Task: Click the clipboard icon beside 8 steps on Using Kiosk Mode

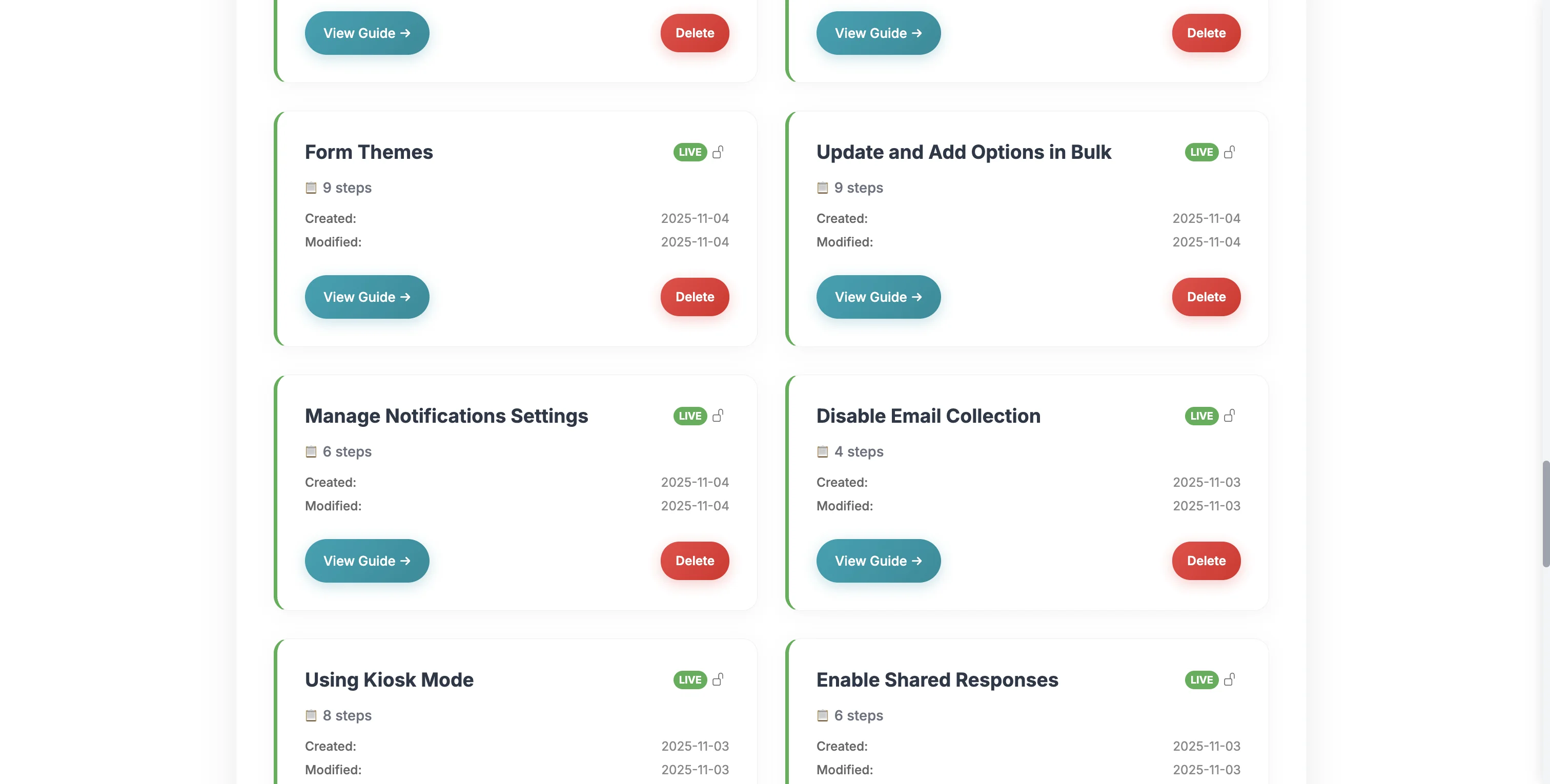Action: point(311,715)
